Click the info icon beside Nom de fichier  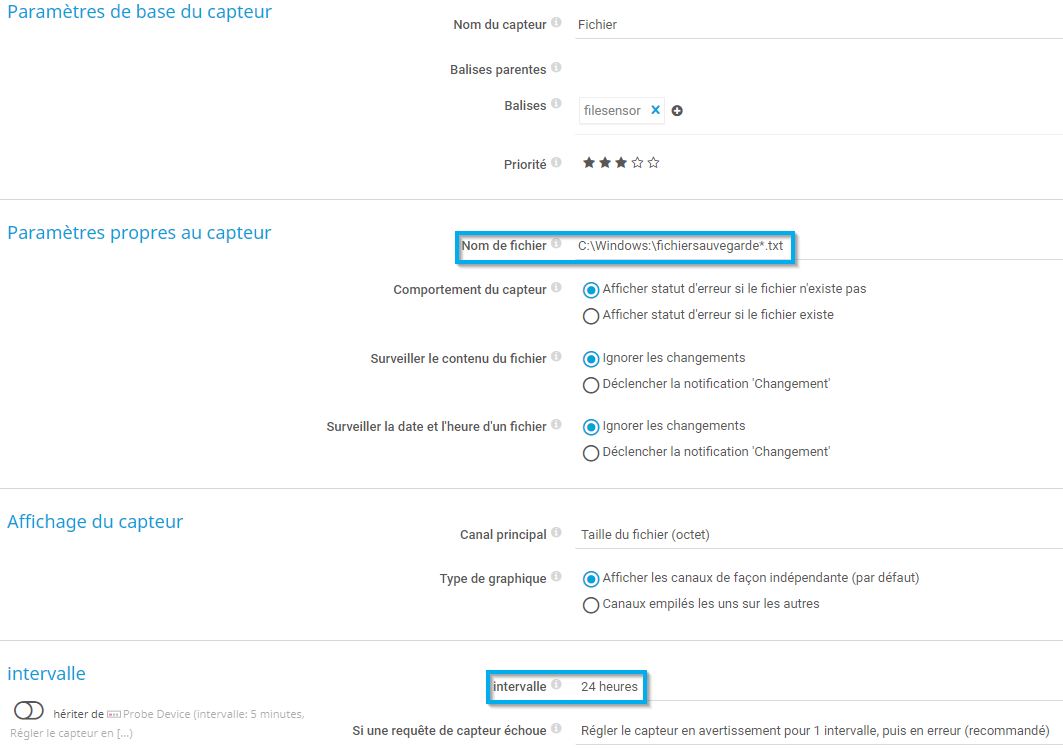556,244
